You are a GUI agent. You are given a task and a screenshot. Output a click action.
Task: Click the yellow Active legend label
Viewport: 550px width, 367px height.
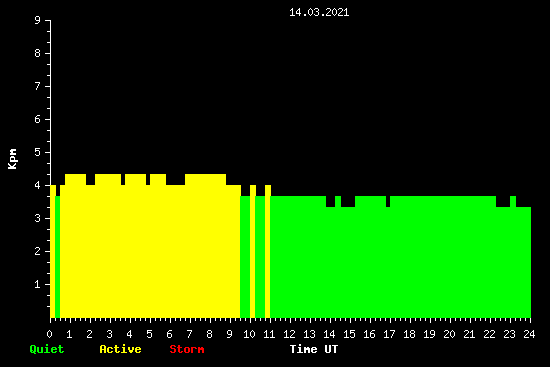click(x=120, y=349)
